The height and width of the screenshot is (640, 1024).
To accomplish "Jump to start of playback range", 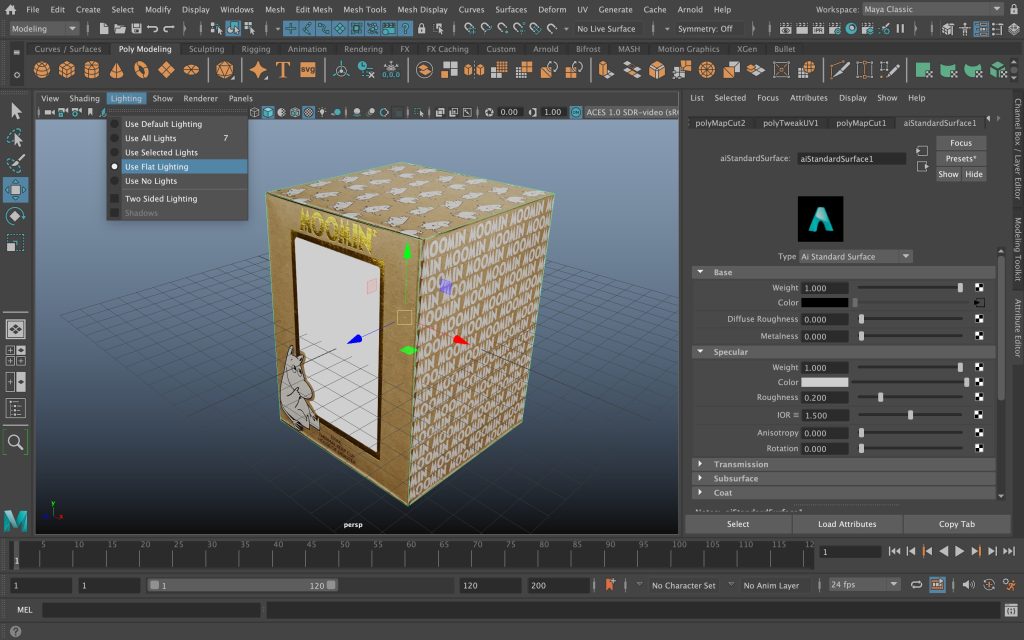I will 895,552.
